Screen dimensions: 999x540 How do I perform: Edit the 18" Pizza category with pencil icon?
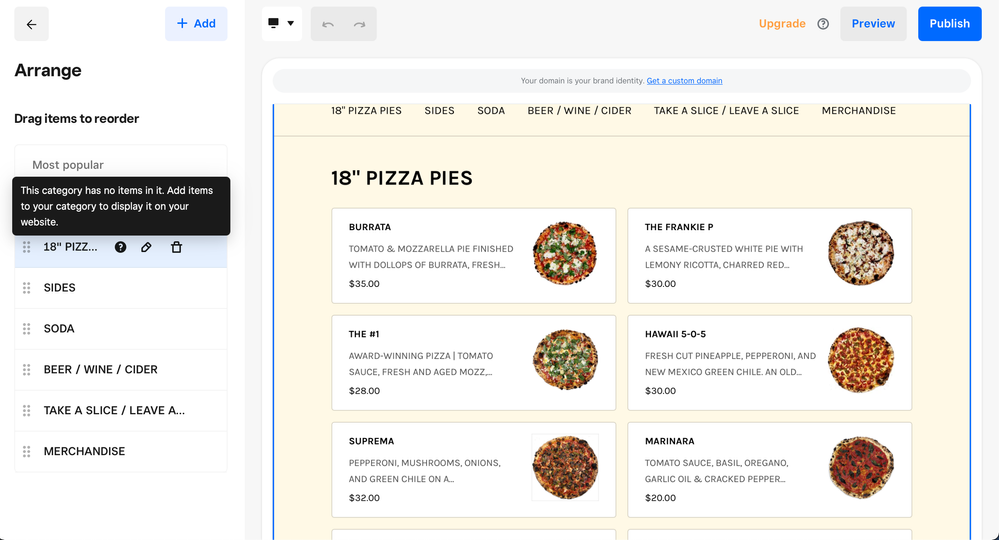click(146, 247)
